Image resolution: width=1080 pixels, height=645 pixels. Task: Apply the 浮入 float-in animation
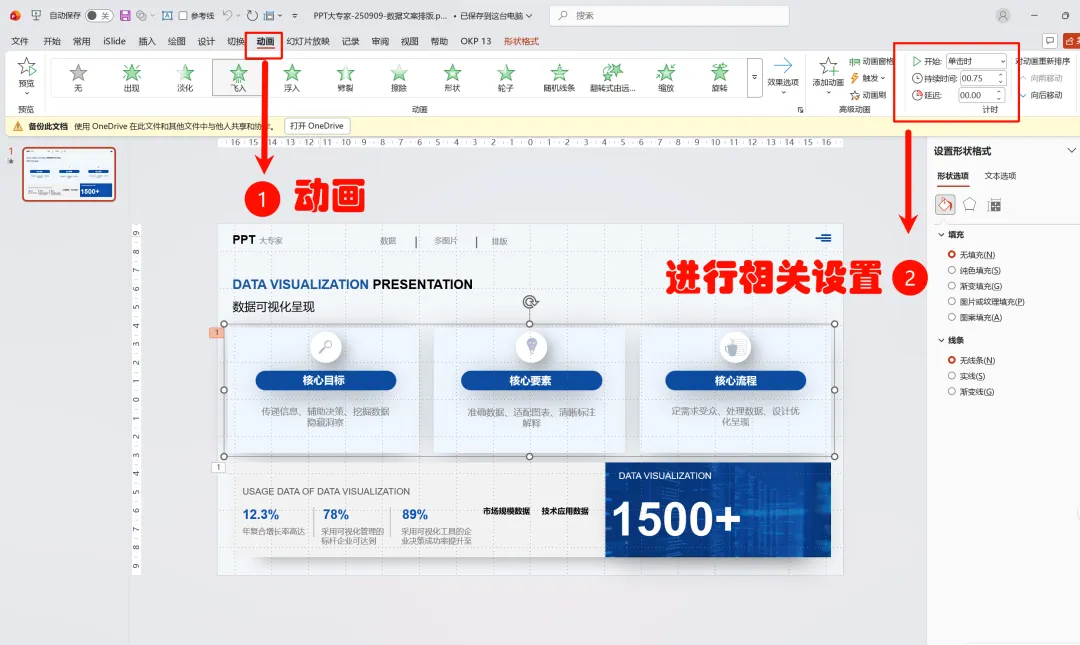pos(292,77)
